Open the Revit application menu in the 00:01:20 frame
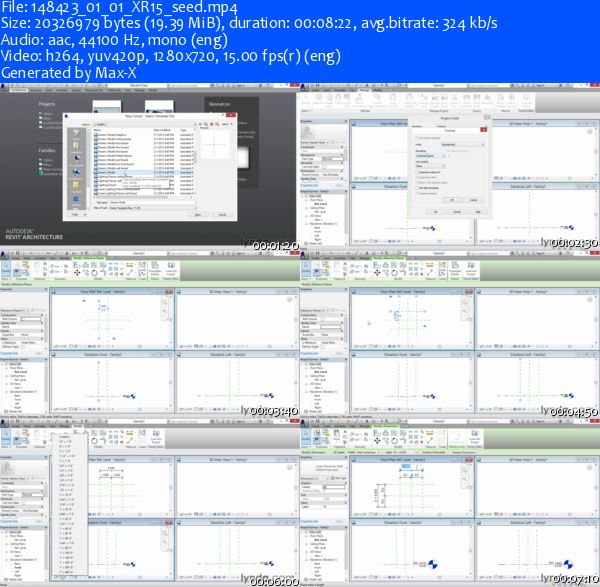Screen dimensions: 600x587 click(4, 88)
